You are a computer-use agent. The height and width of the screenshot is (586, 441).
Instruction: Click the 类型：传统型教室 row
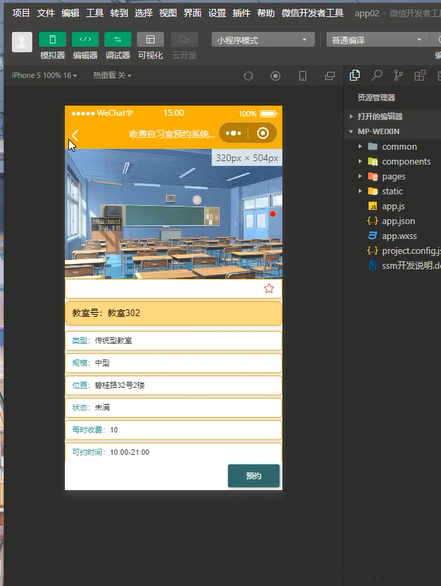pyautogui.click(x=173, y=340)
